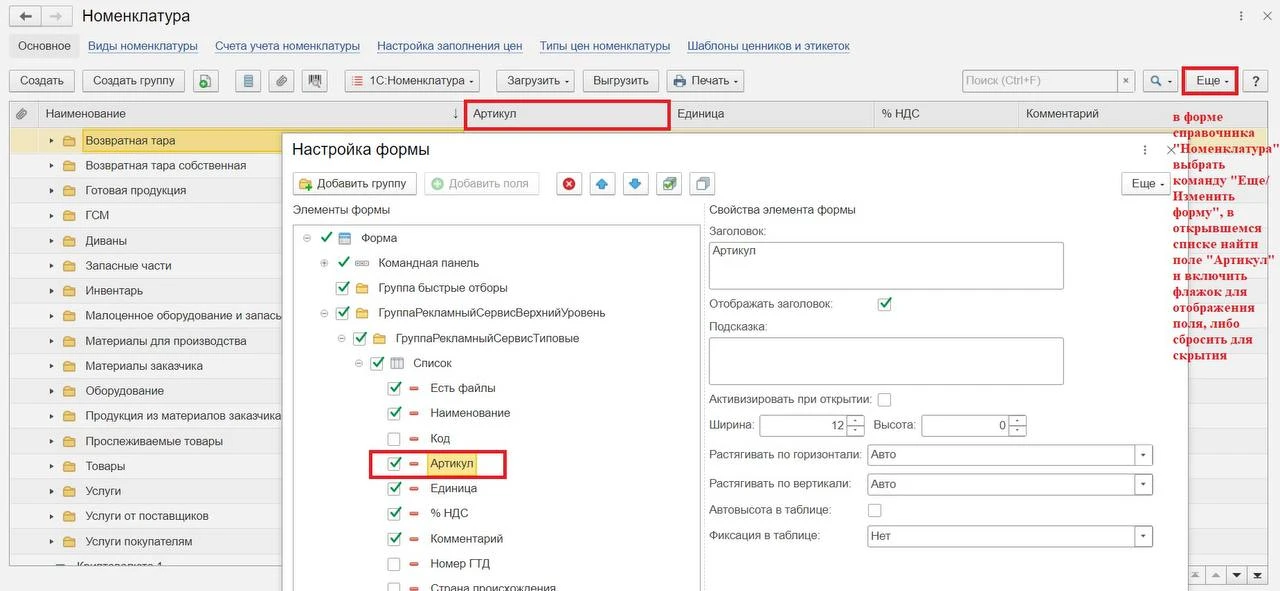This screenshot has height=591, width=1280.
Task: Click the barcode search toolbar icon
Action: coord(315,81)
